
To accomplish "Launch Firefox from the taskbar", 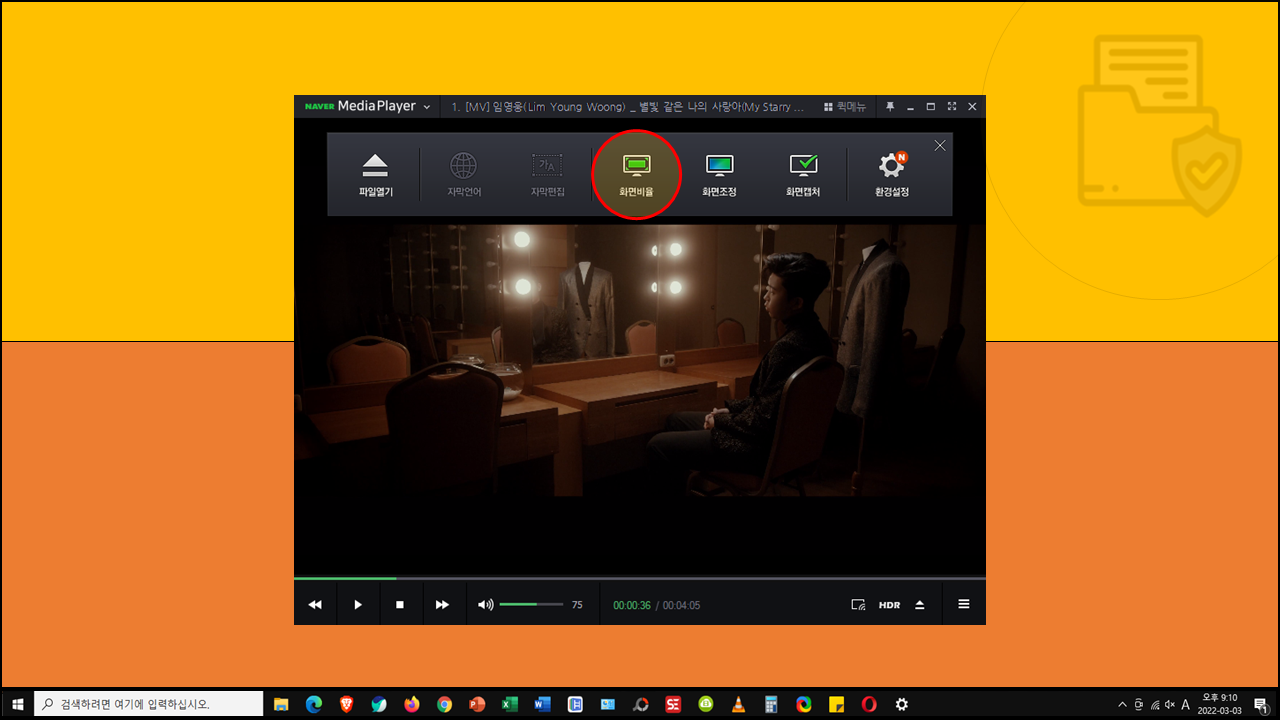I will pyautogui.click(x=412, y=704).
